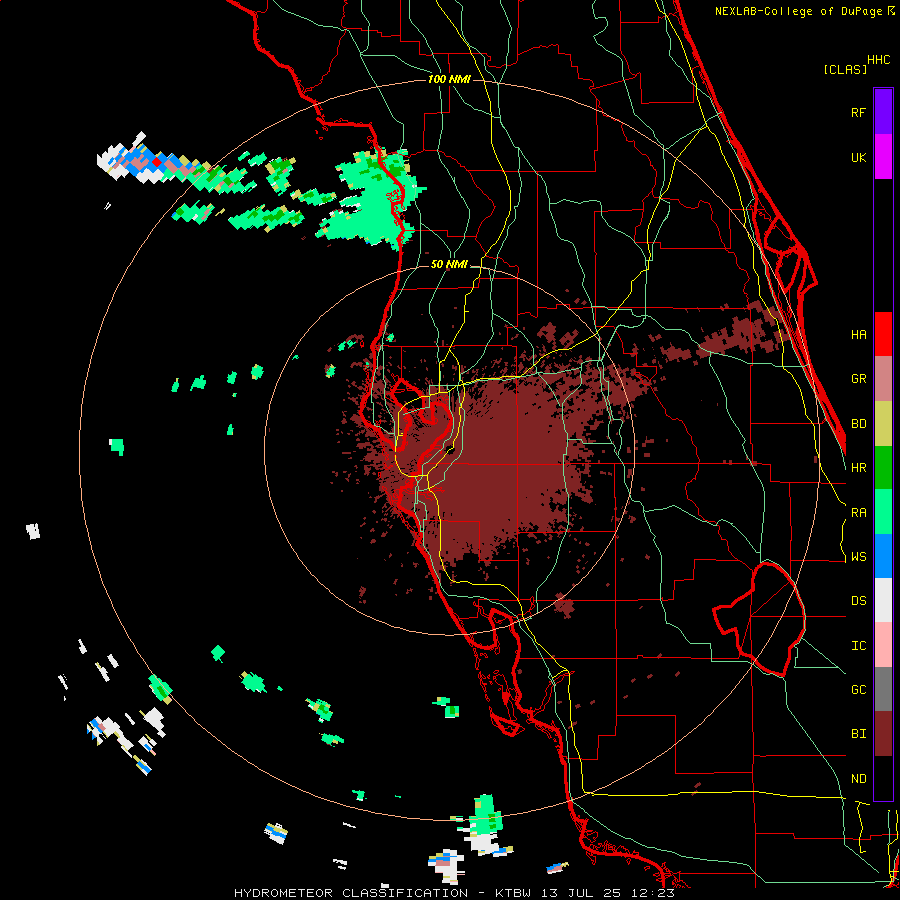900x900 pixels.
Task: Click the BD legend label
Action: click(859, 424)
